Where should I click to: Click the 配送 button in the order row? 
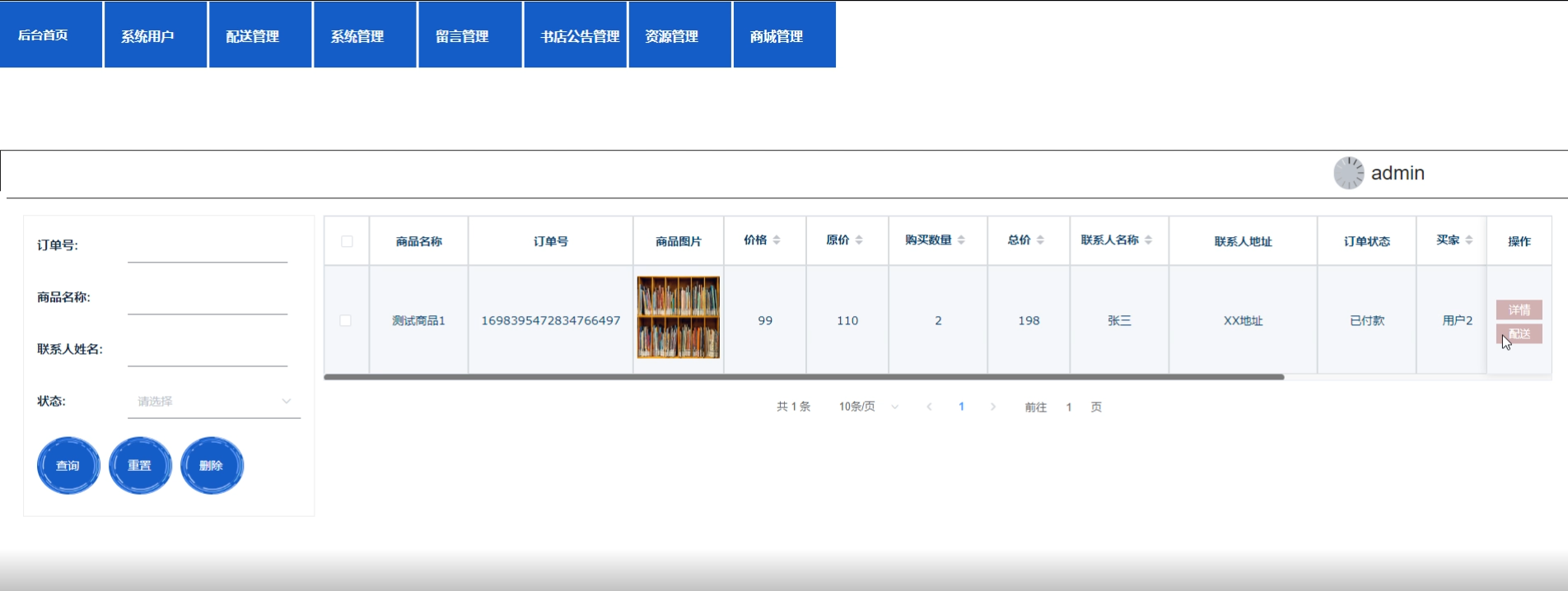tap(1519, 333)
